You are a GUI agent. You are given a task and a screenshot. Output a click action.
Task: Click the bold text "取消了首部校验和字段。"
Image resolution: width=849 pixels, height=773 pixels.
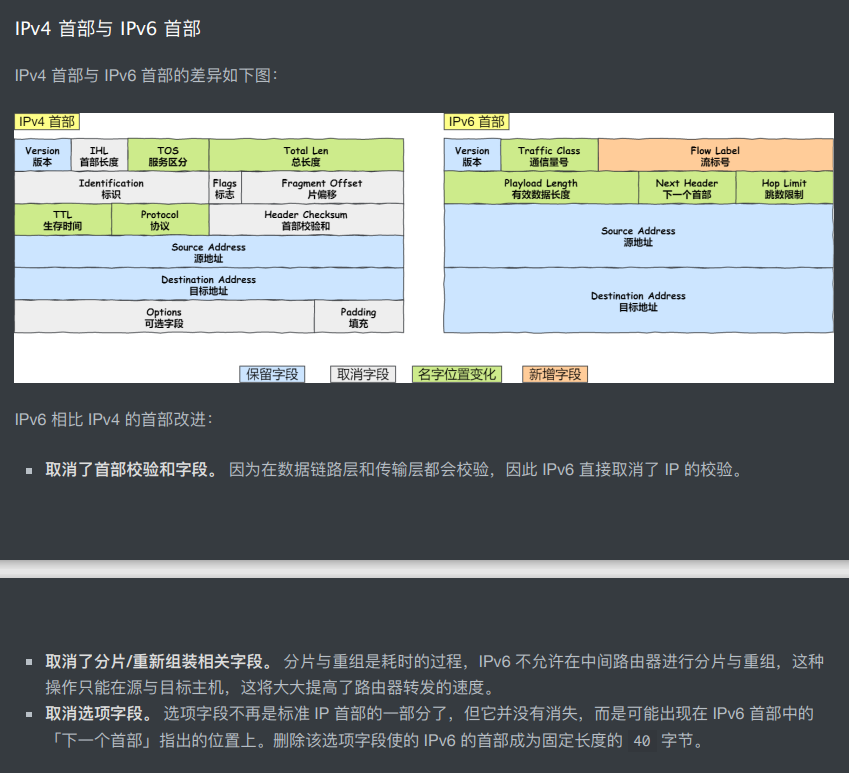(x=132, y=469)
